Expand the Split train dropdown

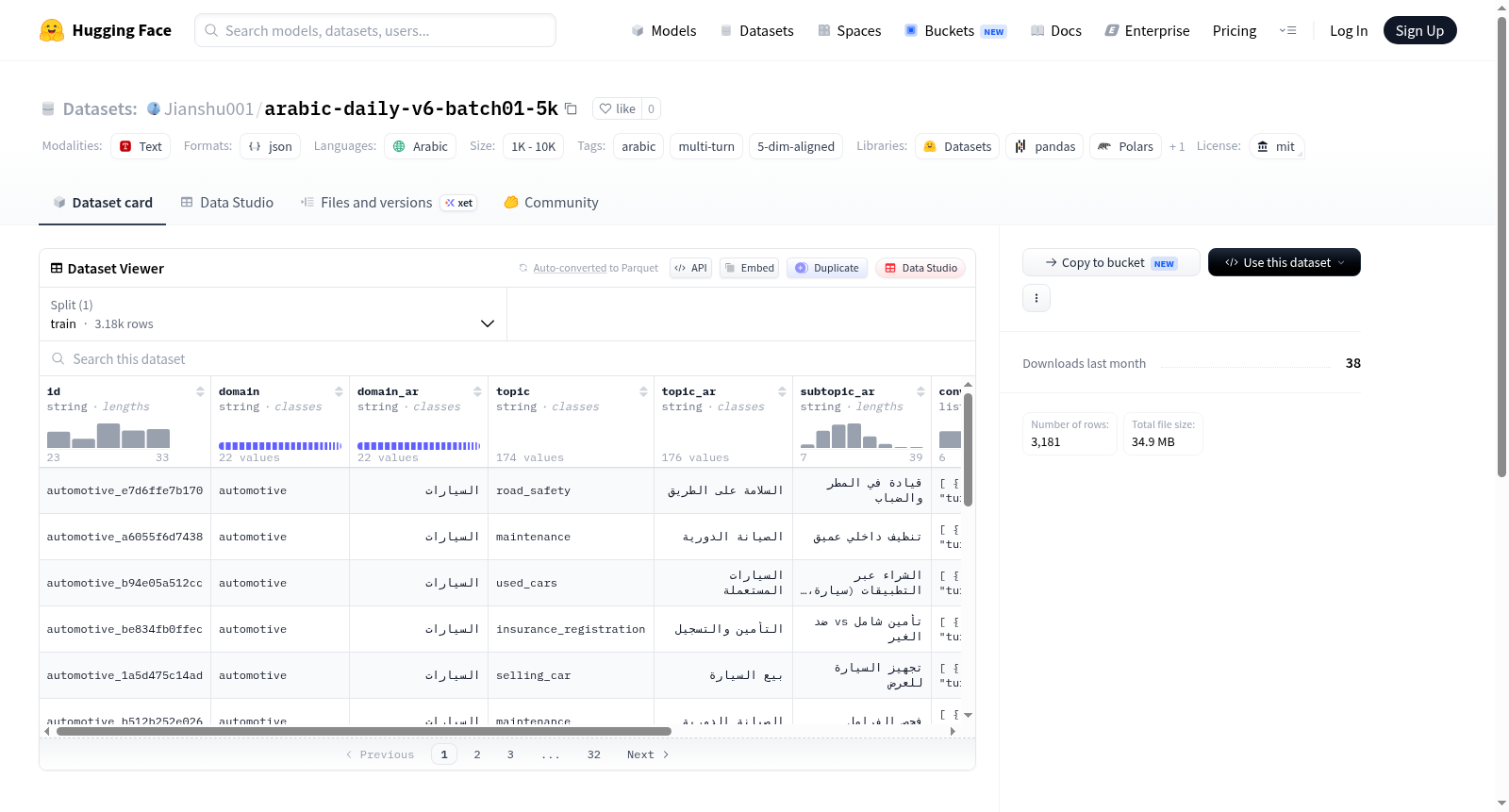(x=274, y=314)
